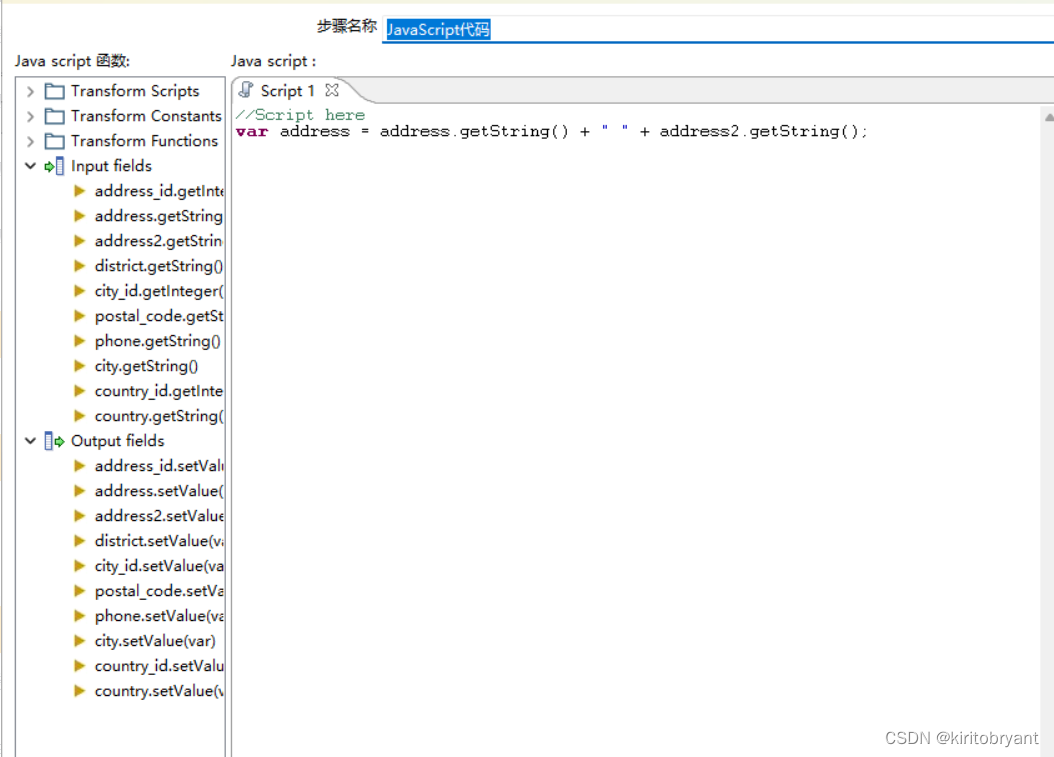Click the 'var address' code line
Screen dimensions: 1054x757
(x=552, y=131)
